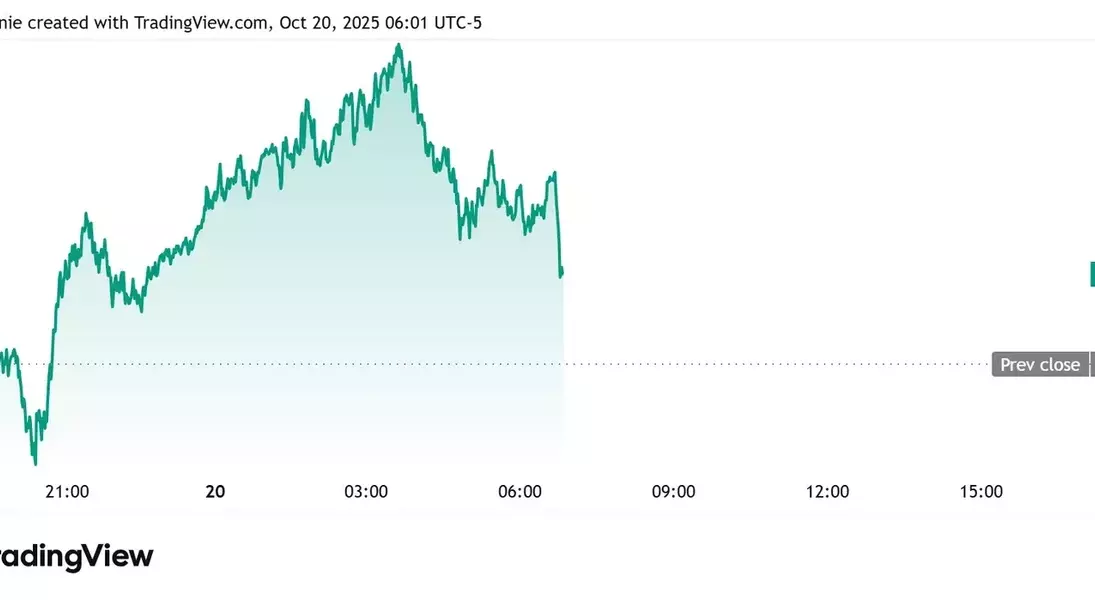Image resolution: width=1095 pixels, height=600 pixels.
Task: Select the 21:00 time axis label
Action: 67,491
